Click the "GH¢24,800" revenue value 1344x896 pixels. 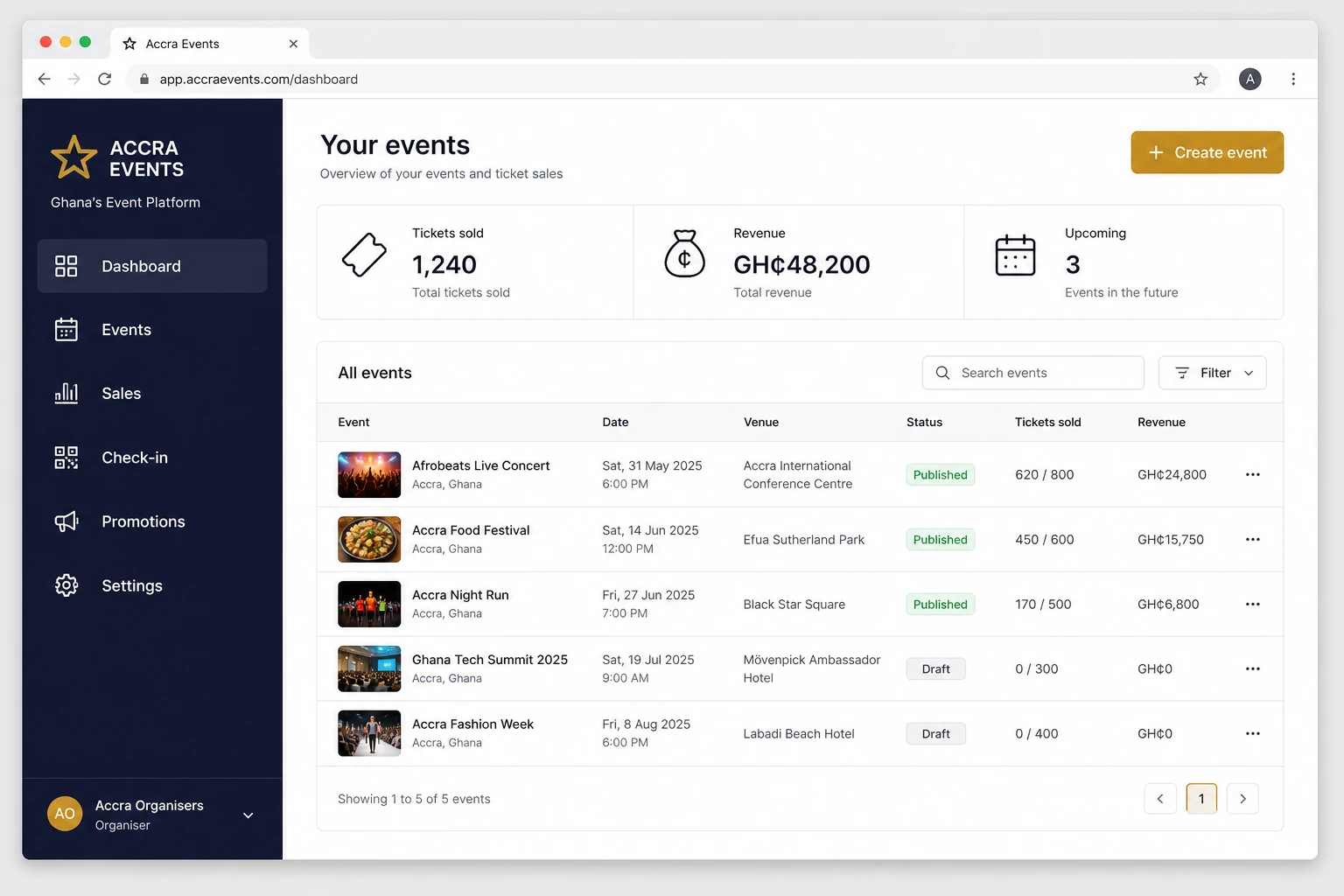(x=1172, y=474)
